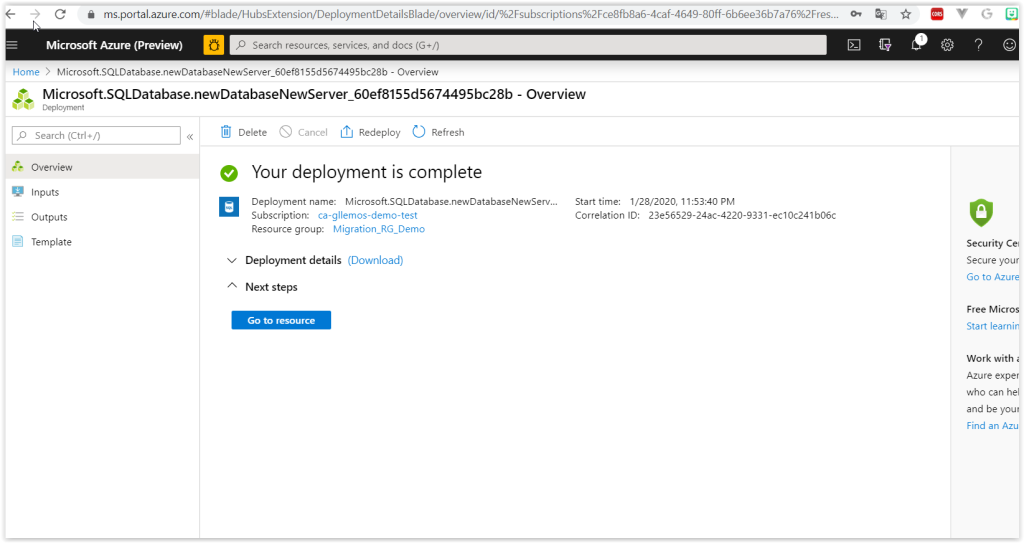
Task: Collapse the left menu with double chevron
Action: [x=190, y=137]
